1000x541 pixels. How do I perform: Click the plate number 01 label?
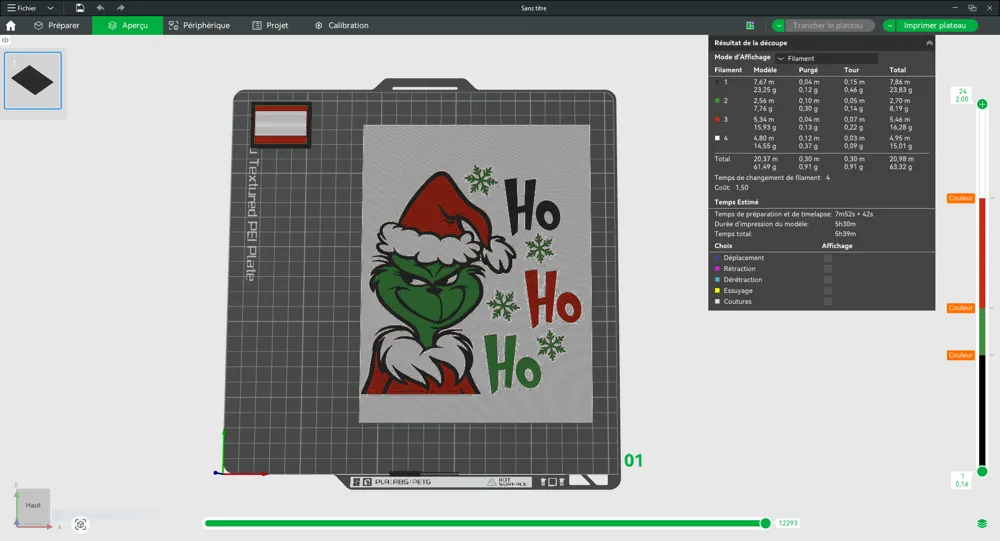pyautogui.click(x=633, y=461)
